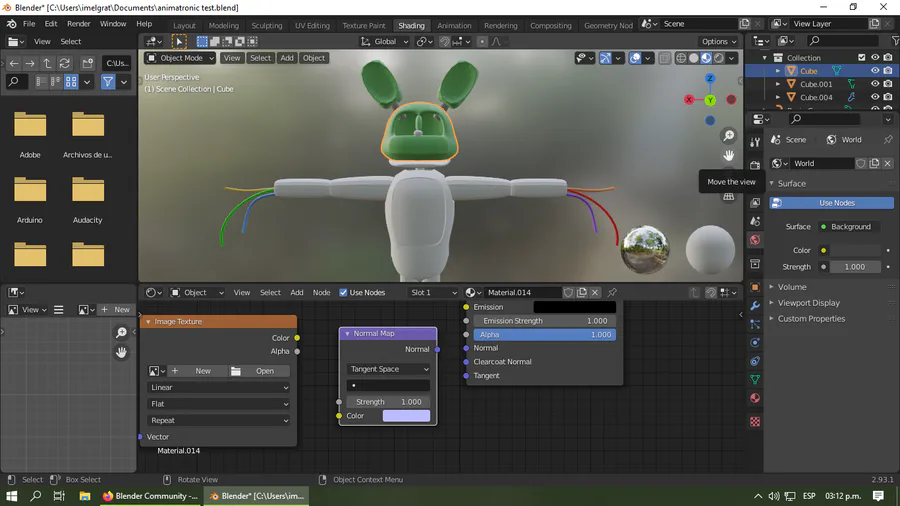Open the Object Mode dropdown
This screenshot has width=900, height=506.
(180, 58)
